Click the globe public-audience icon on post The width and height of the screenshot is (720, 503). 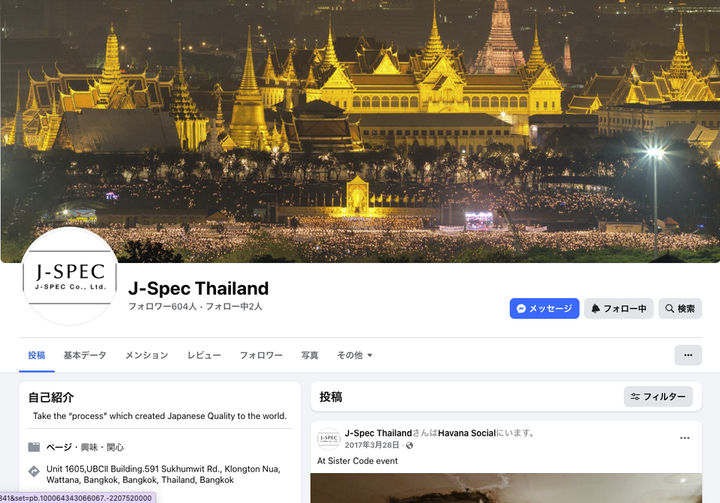(410, 445)
